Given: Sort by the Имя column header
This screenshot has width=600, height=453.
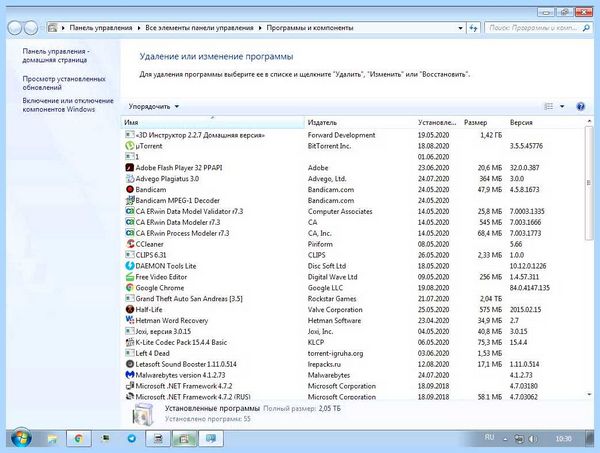Looking at the screenshot, I should 212,122.
